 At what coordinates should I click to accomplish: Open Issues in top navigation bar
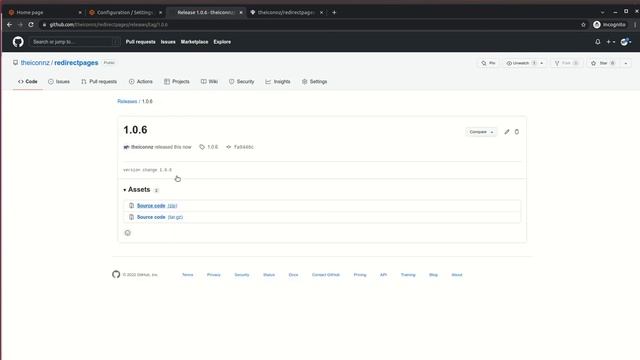point(168,42)
